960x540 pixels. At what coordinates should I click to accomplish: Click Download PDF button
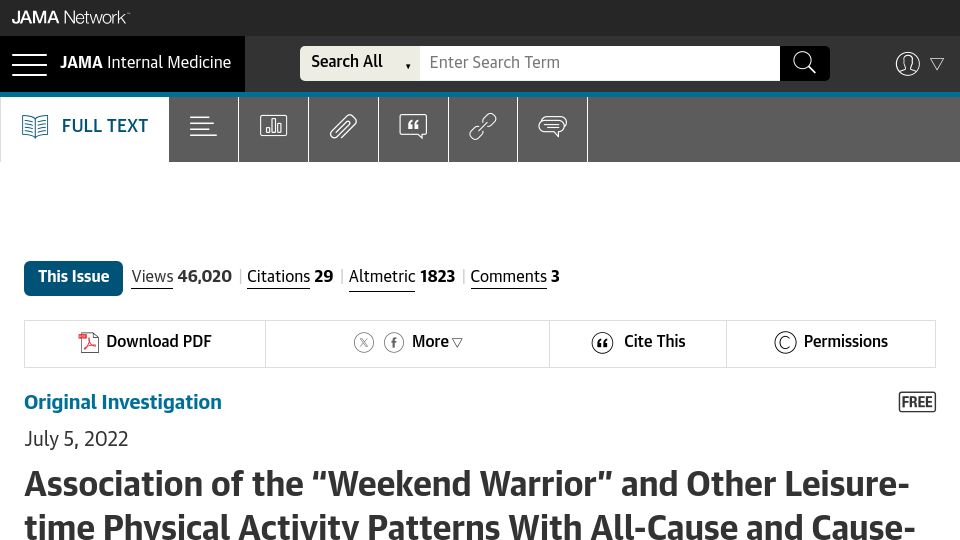[145, 343]
